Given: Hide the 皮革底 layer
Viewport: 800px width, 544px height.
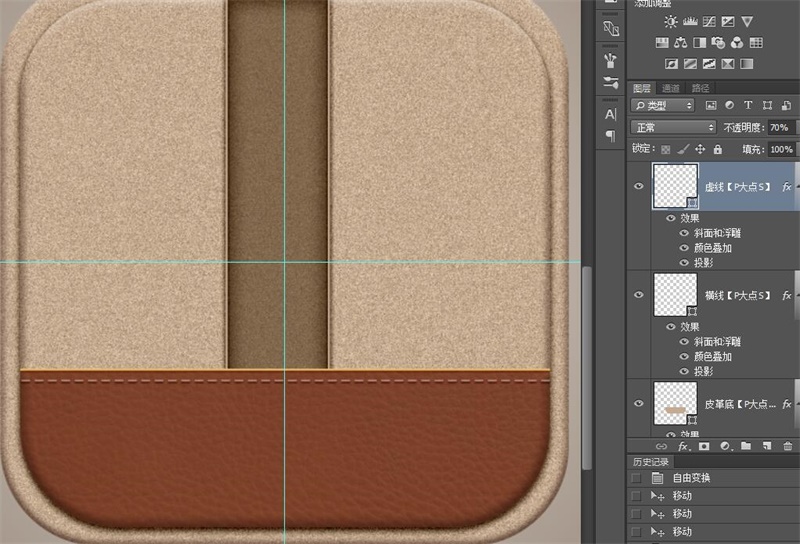Looking at the screenshot, I should coord(638,404).
